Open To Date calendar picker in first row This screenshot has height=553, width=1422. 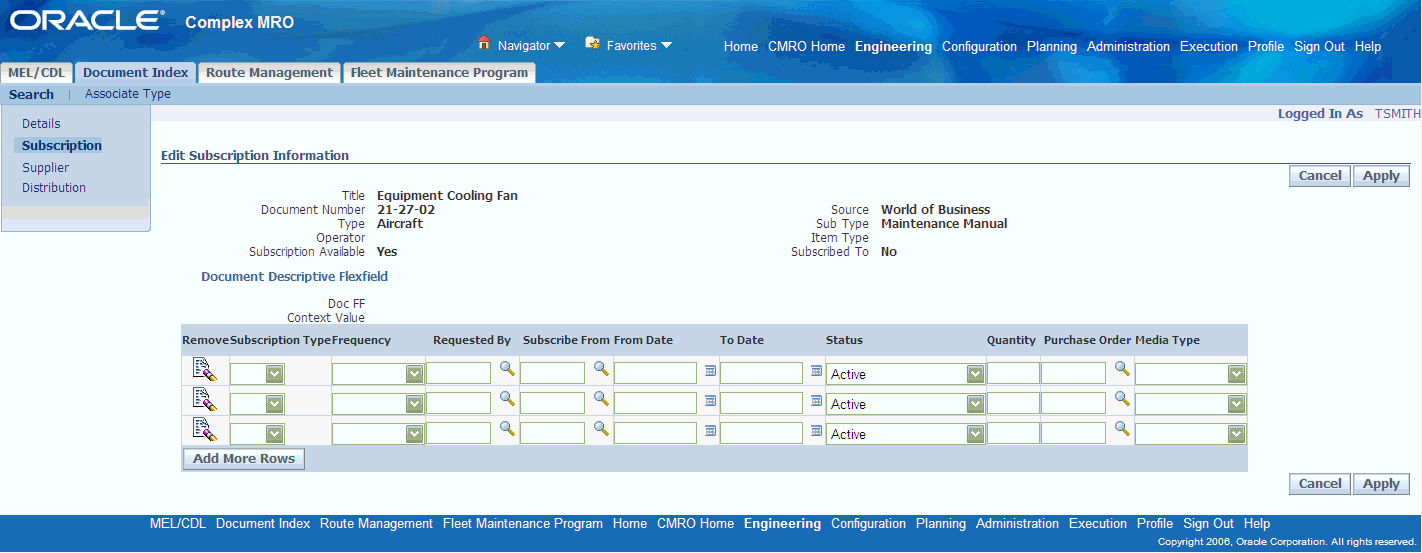(816, 370)
